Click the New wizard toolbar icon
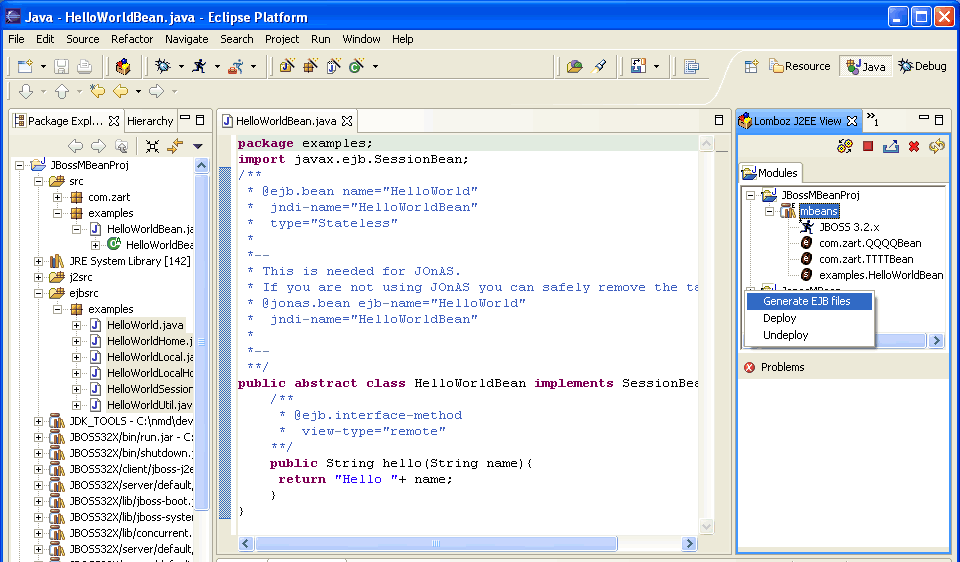Image resolution: width=960 pixels, height=562 pixels. point(25,66)
